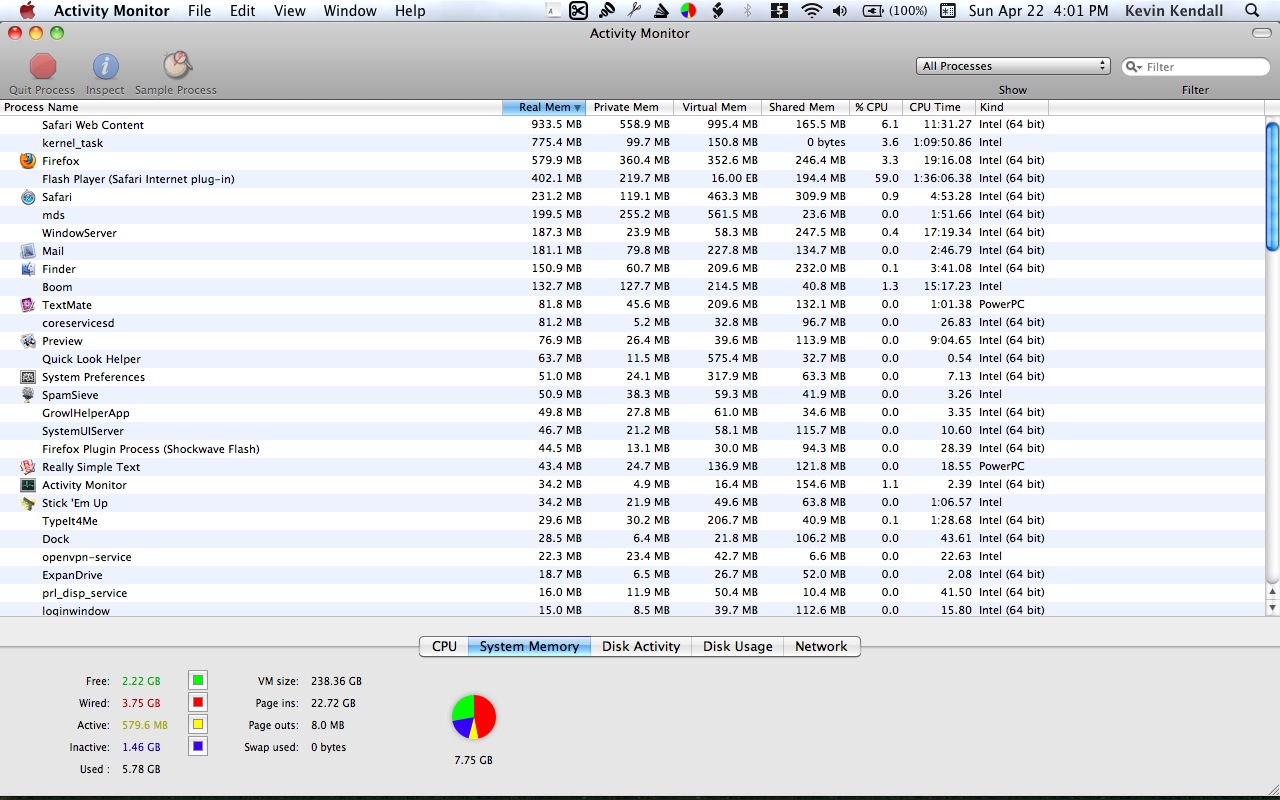Image resolution: width=1280 pixels, height=800 pixels.
Task: Open the Inspect info tool
Action: pyautogui.click(x=105, y=66)
